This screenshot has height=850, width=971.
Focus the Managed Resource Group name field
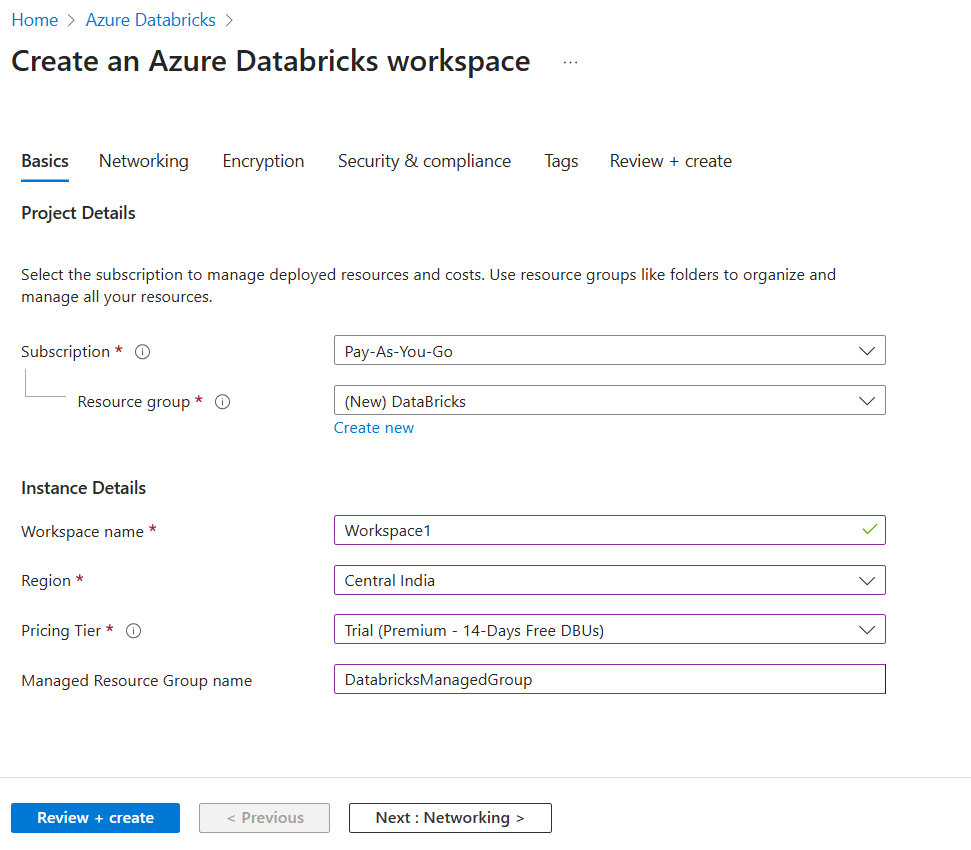[609, 679]
